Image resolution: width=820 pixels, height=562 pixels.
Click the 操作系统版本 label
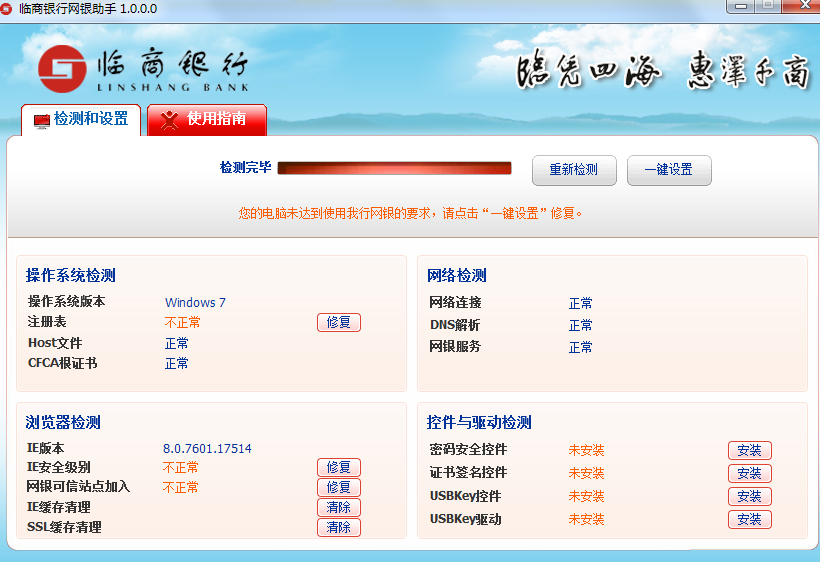pos(66,301)
